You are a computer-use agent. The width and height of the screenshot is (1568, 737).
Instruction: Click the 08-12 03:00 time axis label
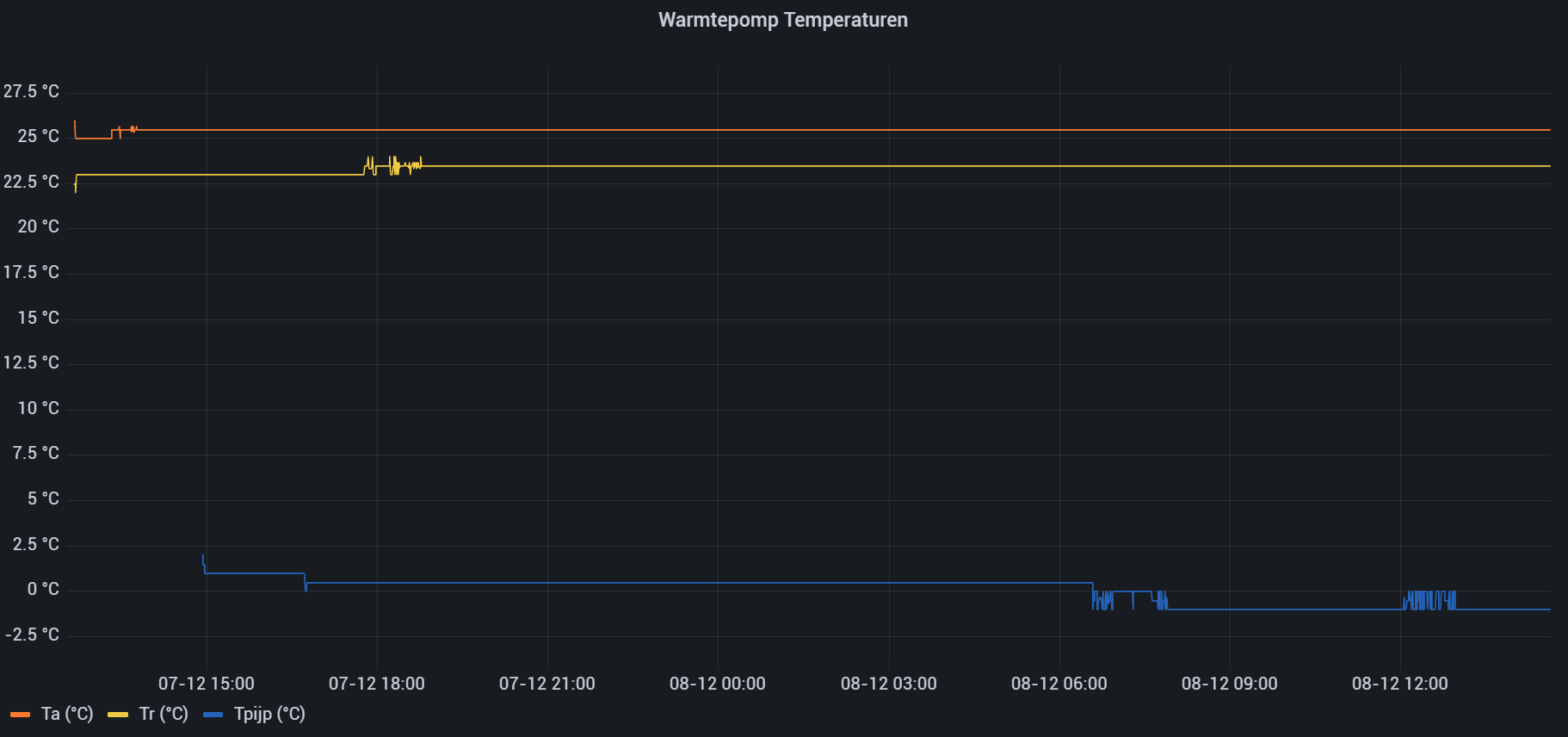[x=889, y=684]
